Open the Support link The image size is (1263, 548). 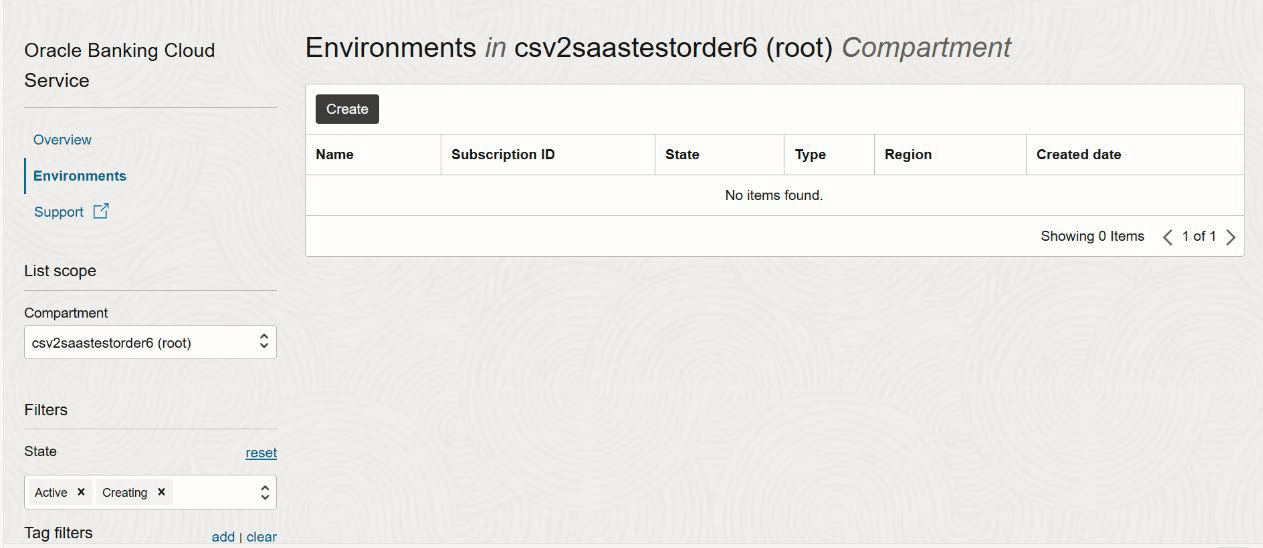coord(59,212)
